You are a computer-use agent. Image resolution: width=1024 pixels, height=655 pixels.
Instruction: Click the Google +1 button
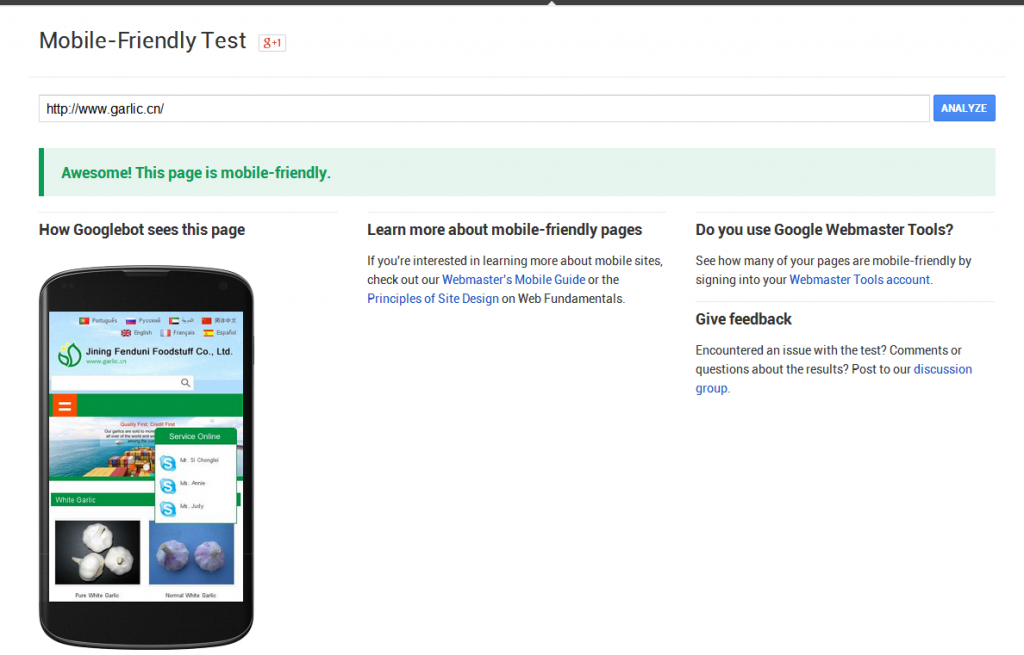(272, 42)
